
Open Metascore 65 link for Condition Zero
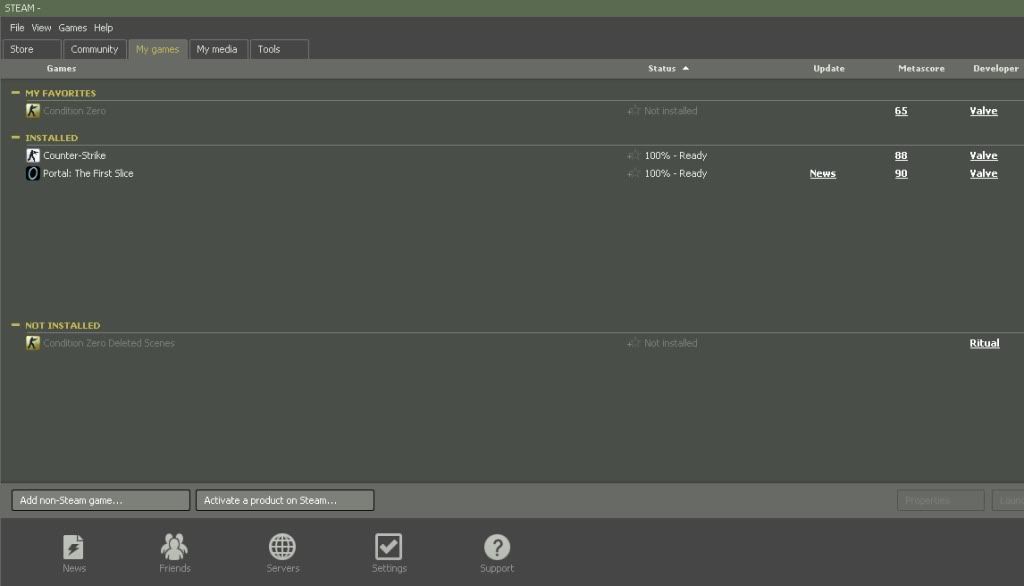click(x=901, y=111)
